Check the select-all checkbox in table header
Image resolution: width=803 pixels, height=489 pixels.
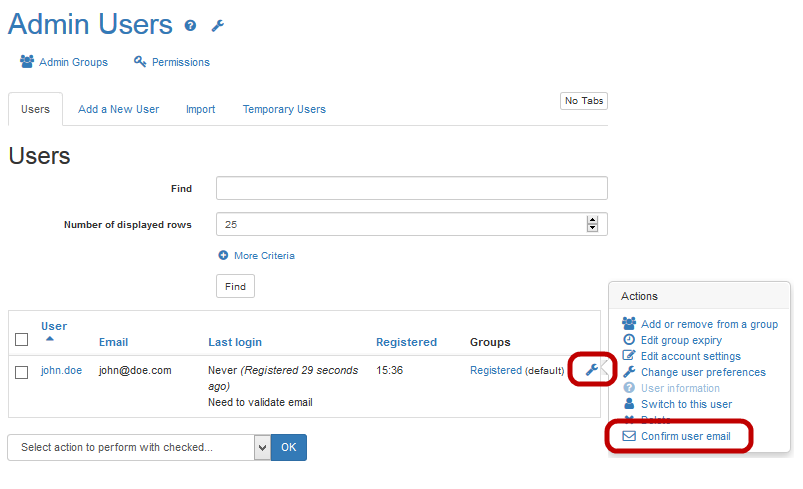22,341
